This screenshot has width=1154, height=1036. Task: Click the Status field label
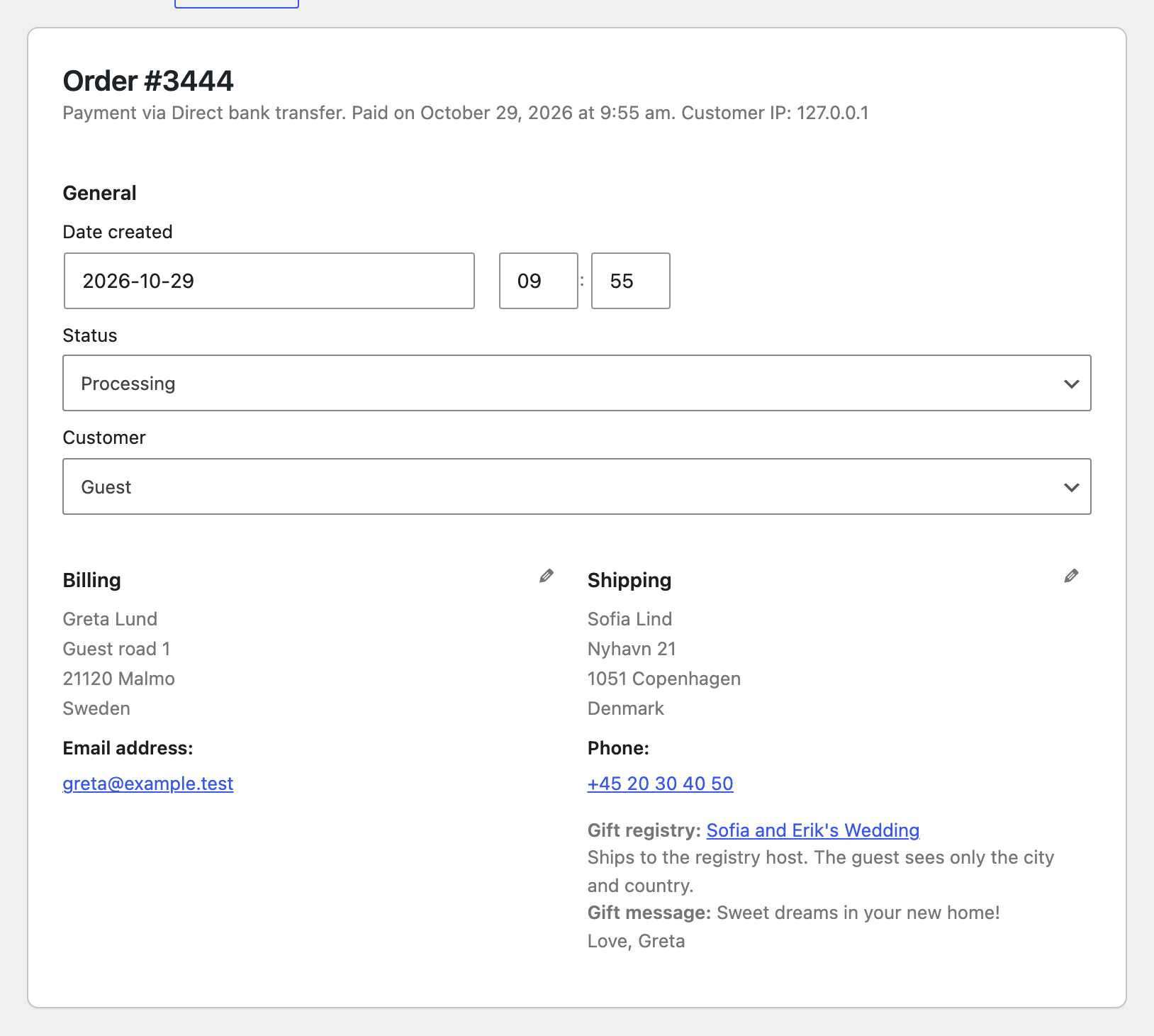[x=90, y=335]
